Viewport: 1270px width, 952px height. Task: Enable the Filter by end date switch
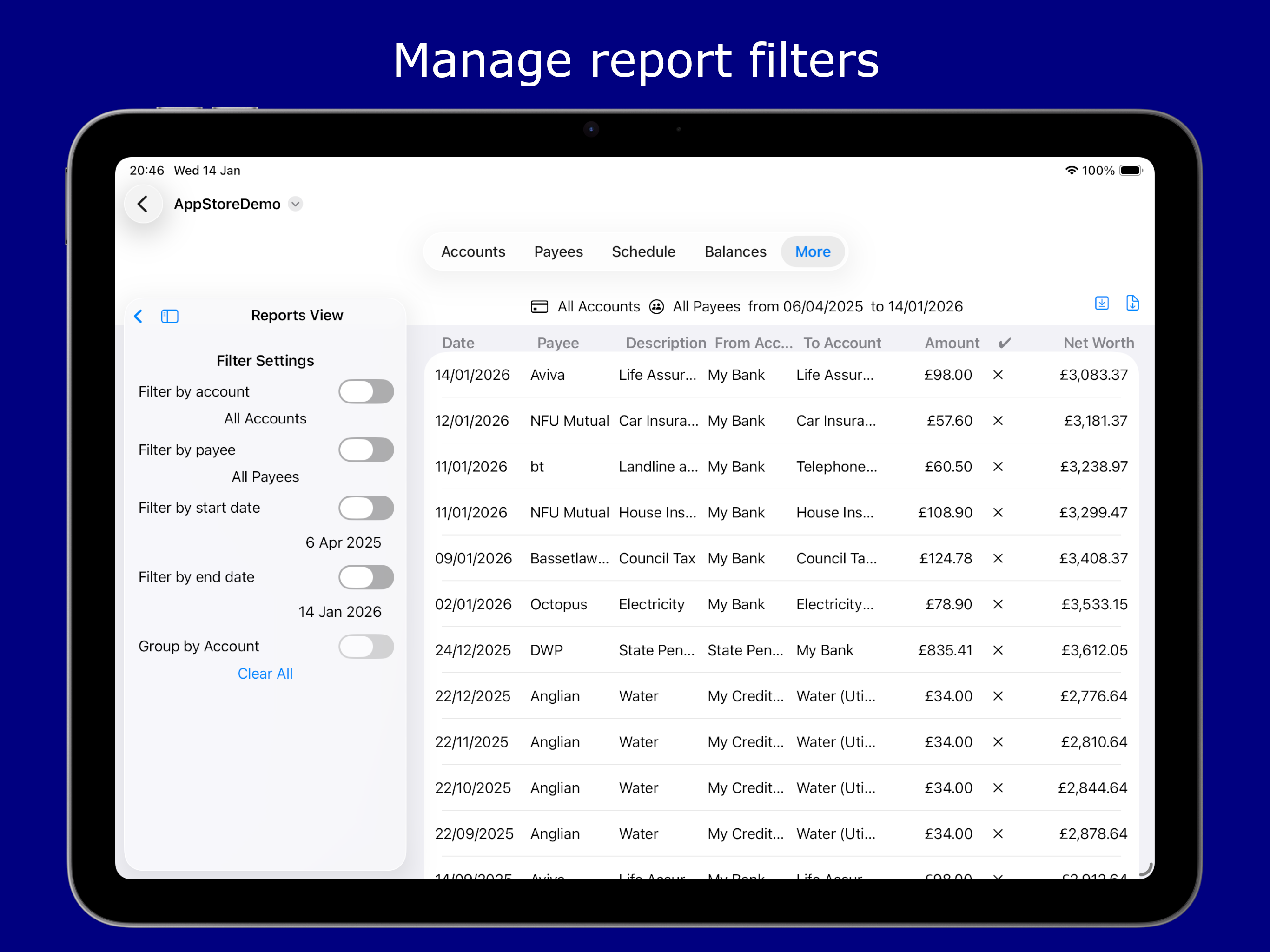pos(366,577)
